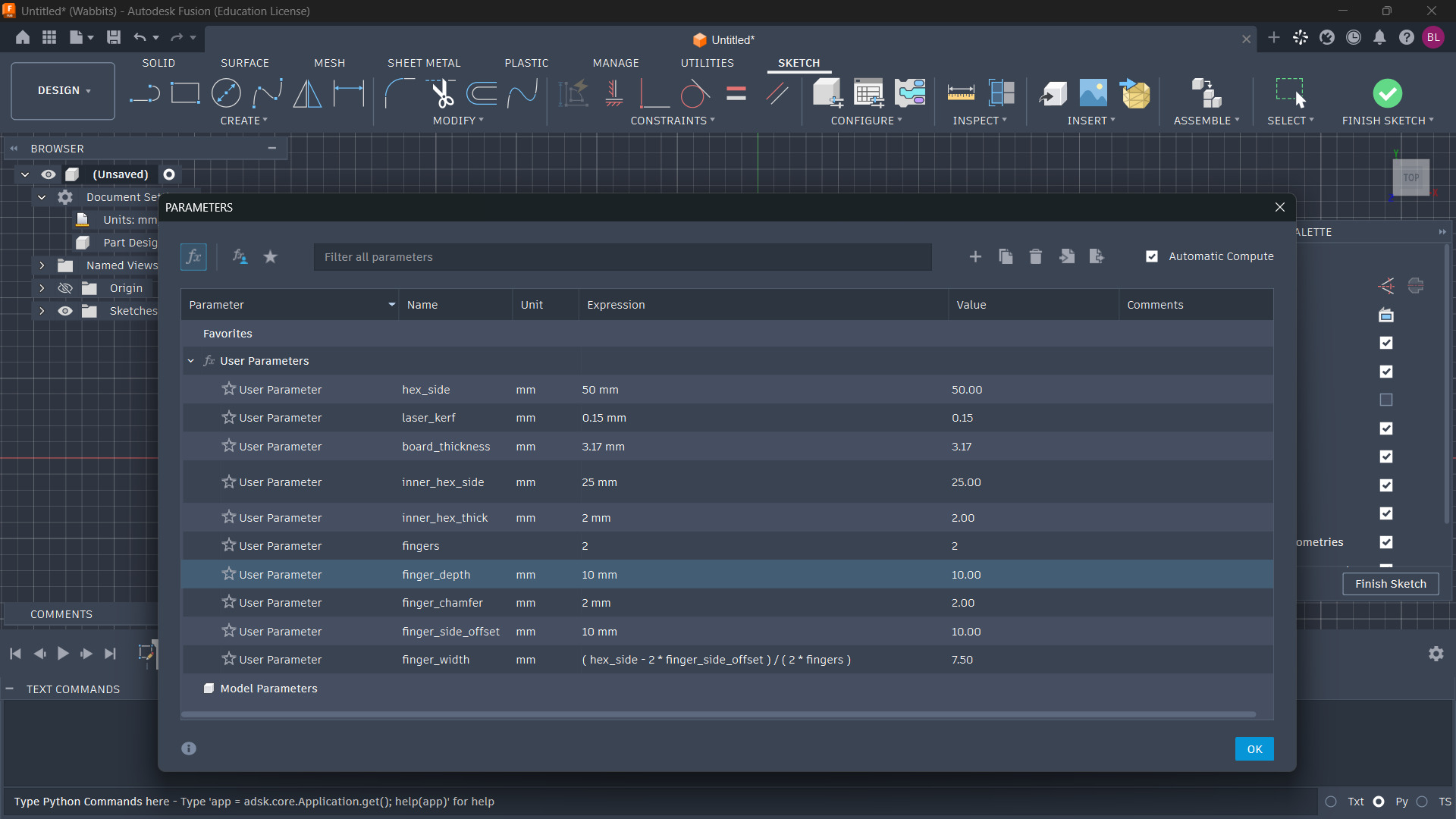Image resolution: width=1456 pixels, height=819 pixels.
Task: Click the Finish Sketch green checkmark
Action: [x=1387, y=93]
